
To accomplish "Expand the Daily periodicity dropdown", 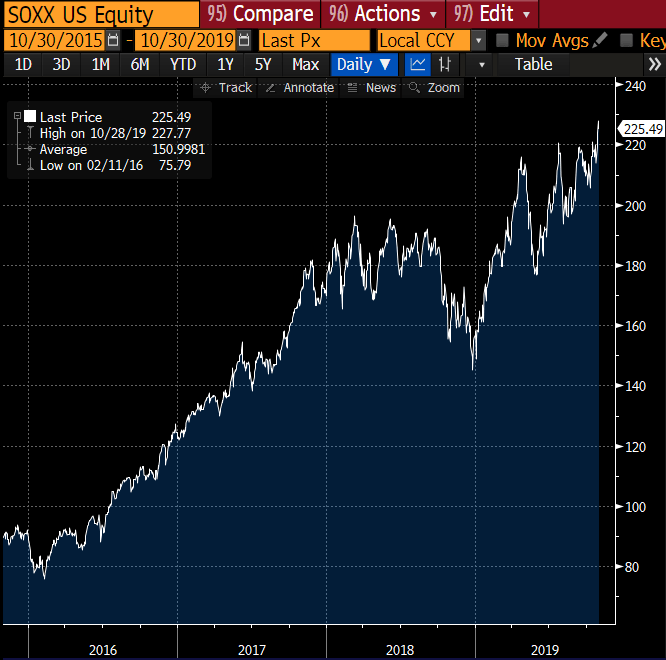I will click(367, 65).
